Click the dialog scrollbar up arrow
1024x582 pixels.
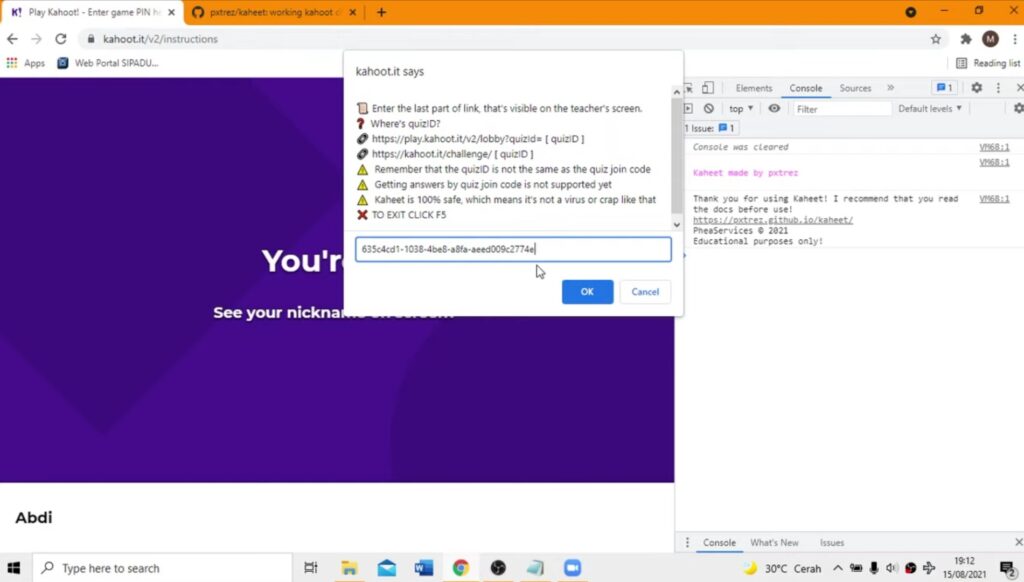click(677, 92)
